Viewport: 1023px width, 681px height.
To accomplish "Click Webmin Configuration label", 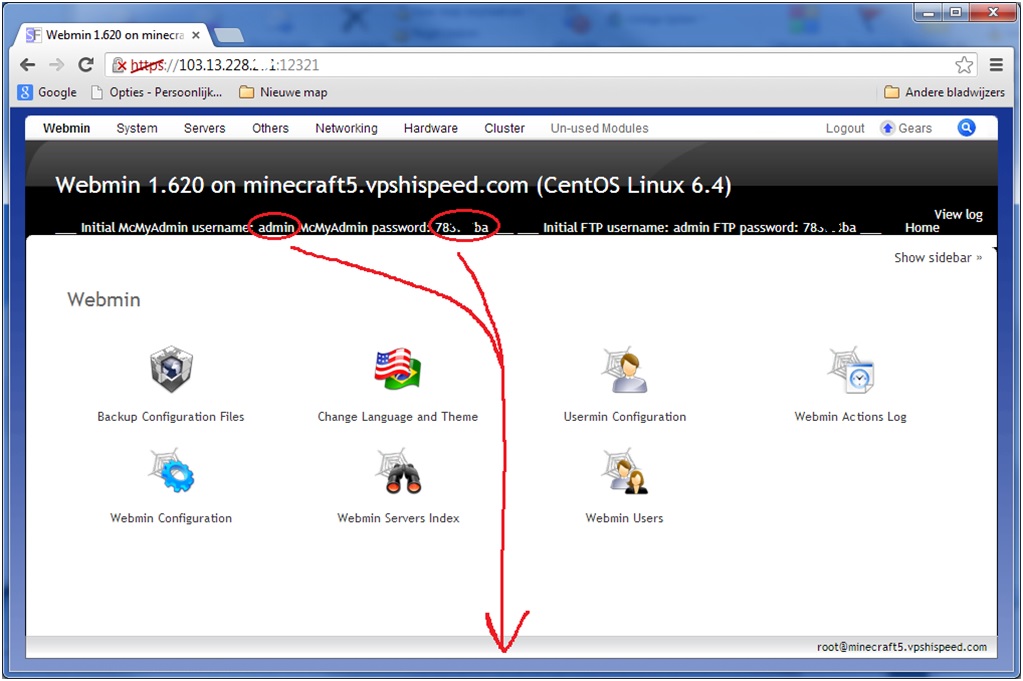I will tap(171, 518).
